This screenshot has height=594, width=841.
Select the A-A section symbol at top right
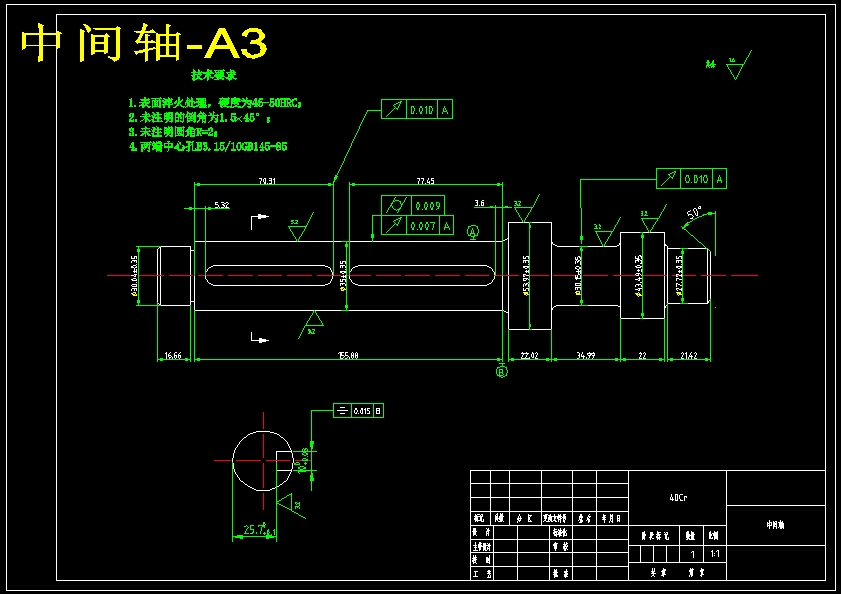[712, 63]
